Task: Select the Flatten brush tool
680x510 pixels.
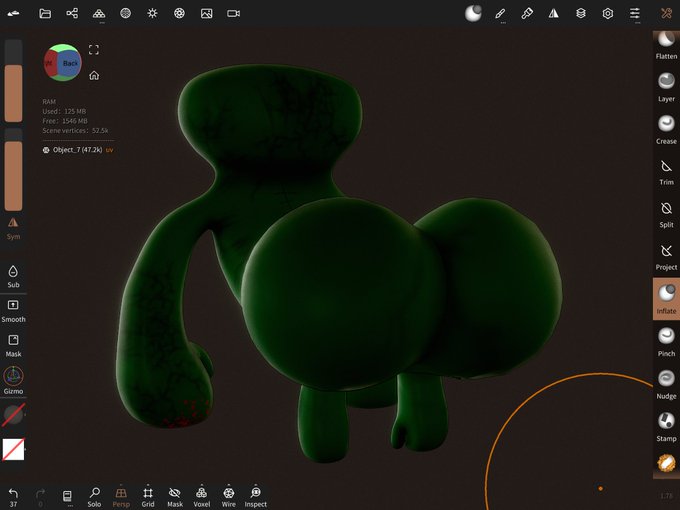Action: tap(666, 46)
